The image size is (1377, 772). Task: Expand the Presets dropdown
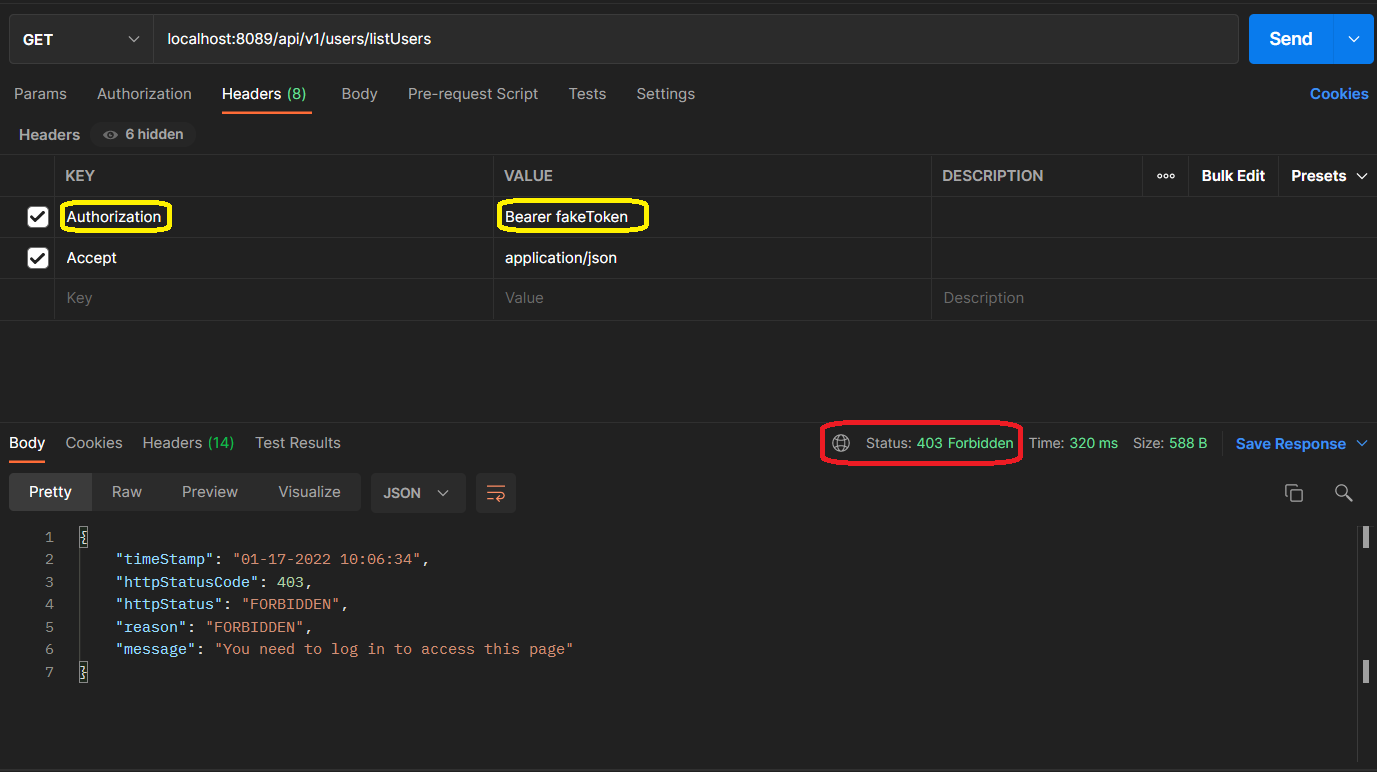tap(1329, 176)
